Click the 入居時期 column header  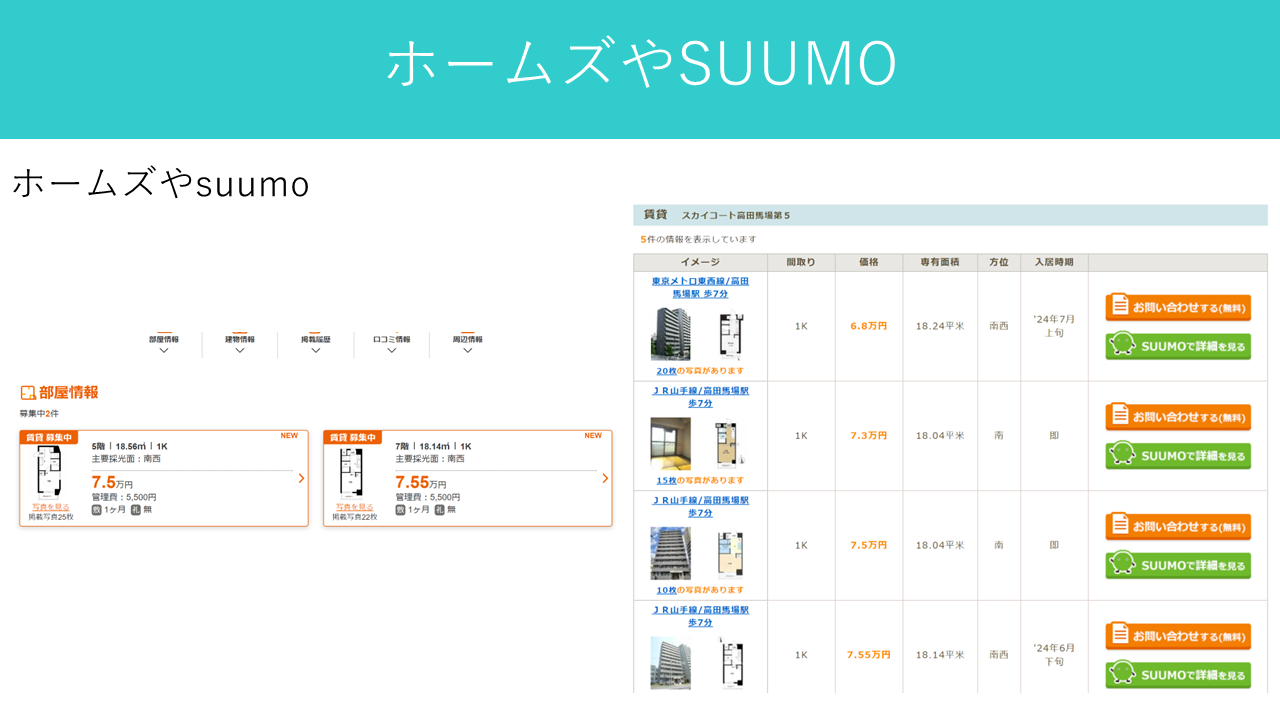click(1054, 262)
